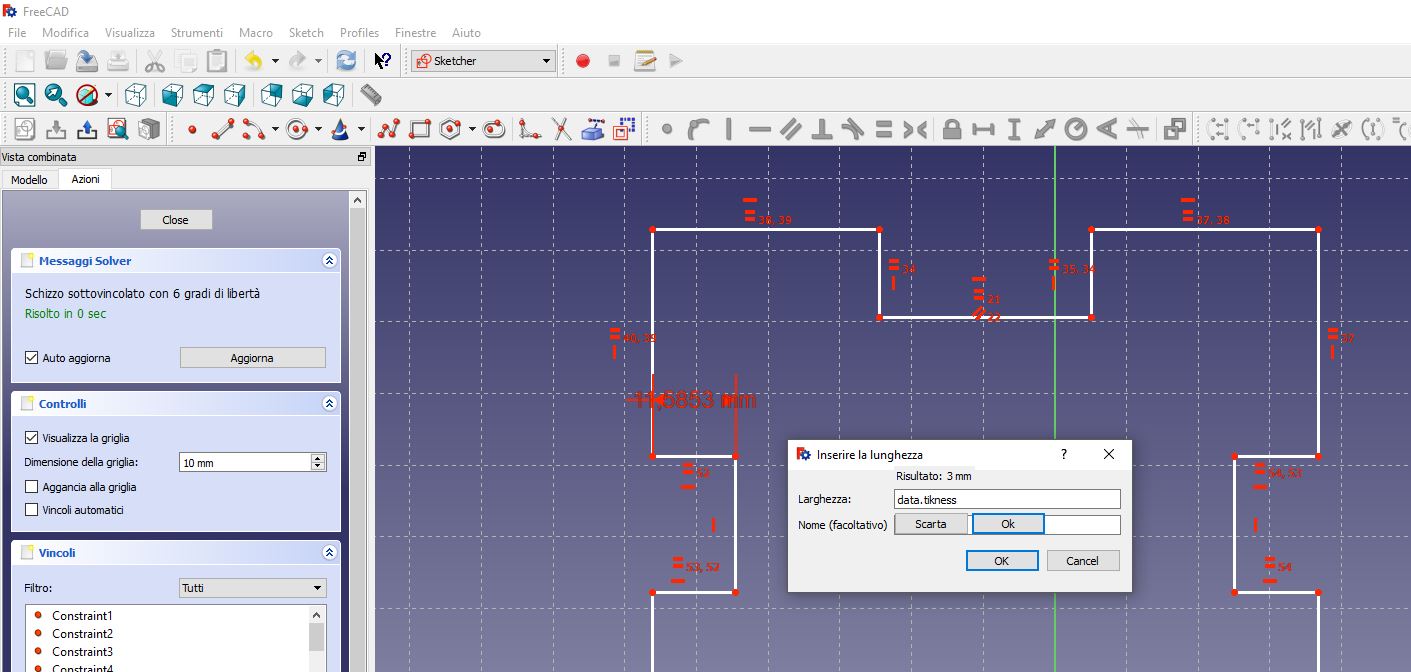This screenshot has width=1411, height=672.
Task: Start macro recording with the red dot
Action: (x=583, y=61)
